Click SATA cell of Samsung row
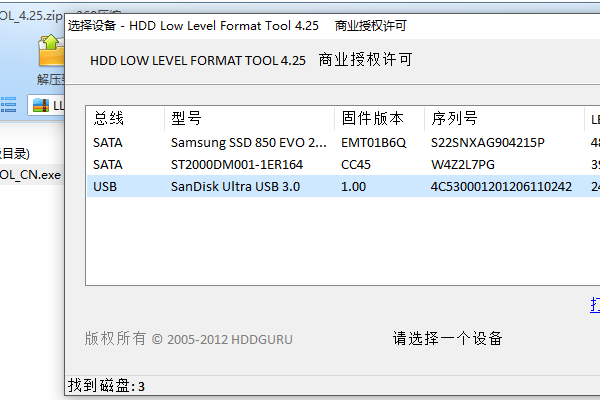The height and width of the screenshot is (400, 600). point(108,143)
